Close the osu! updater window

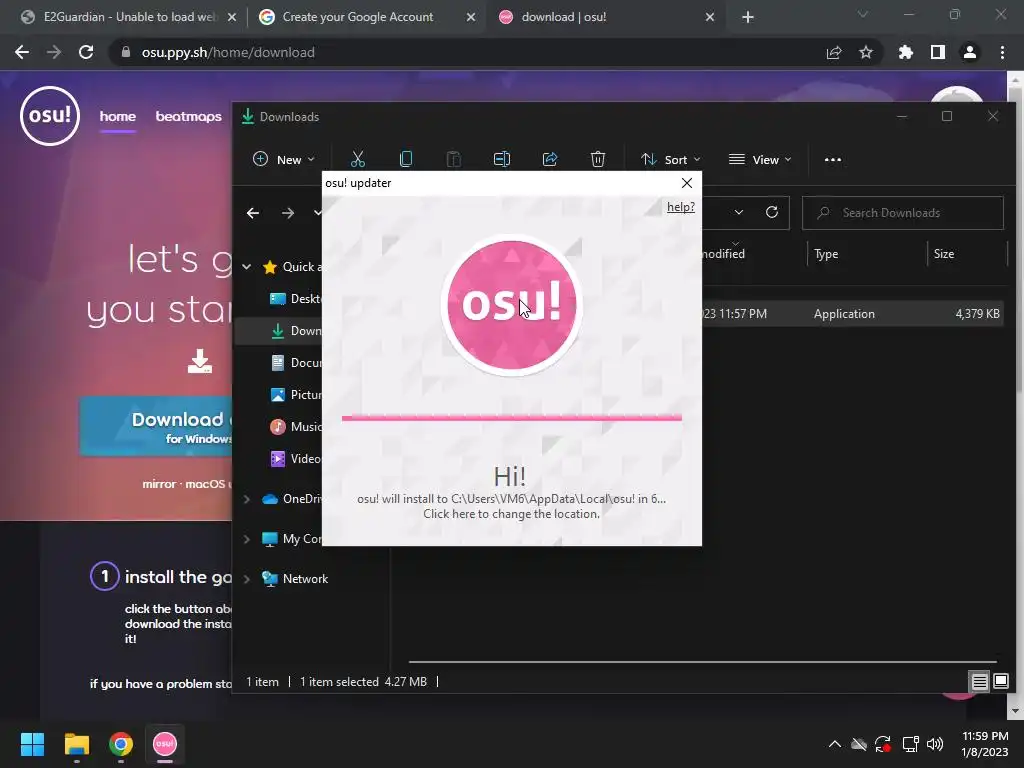coord(686,183)
